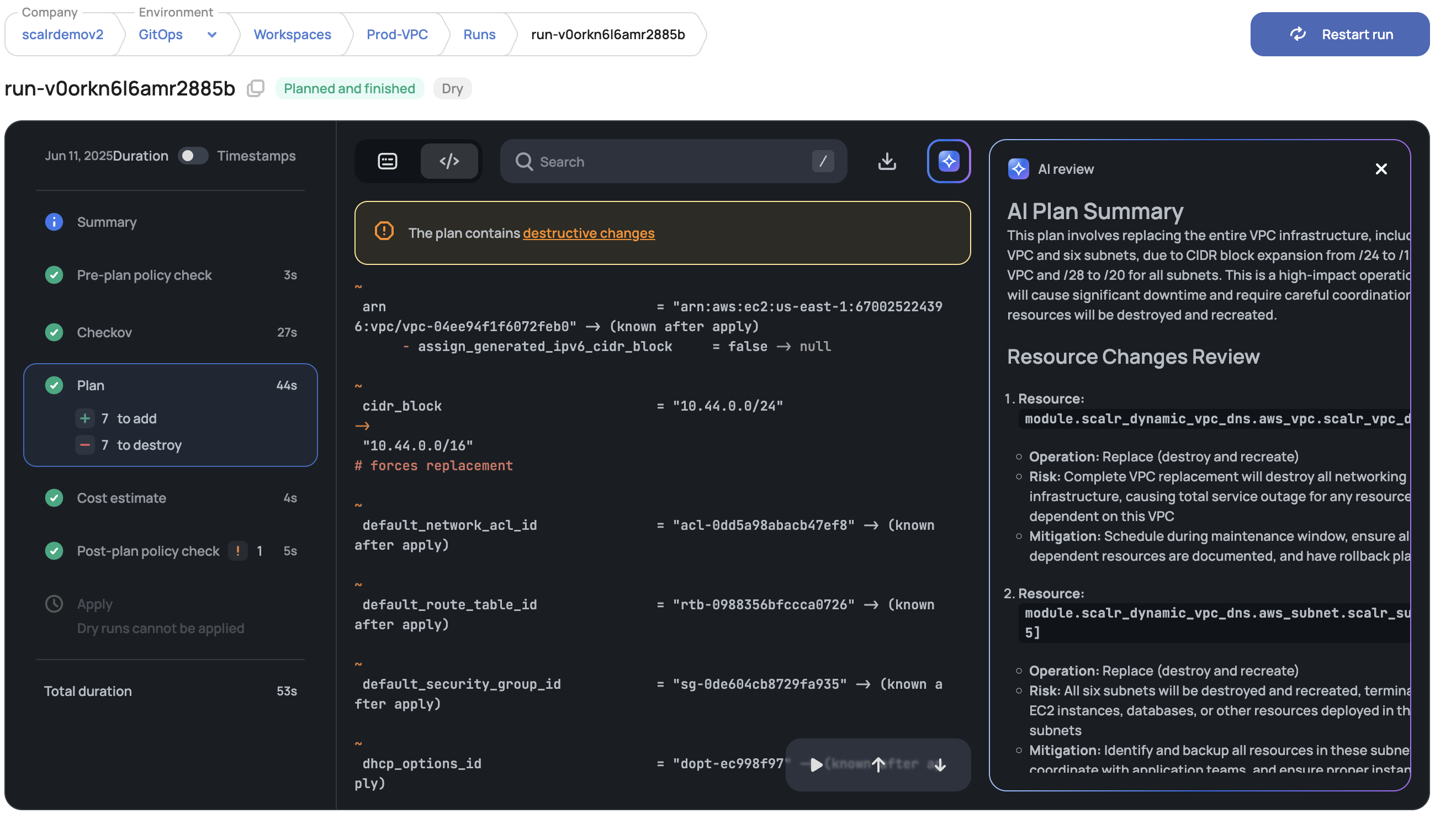Click the 'AI Plan Summary' heading
Screen dimensions: 1451x840
(x=1095, y=211)
